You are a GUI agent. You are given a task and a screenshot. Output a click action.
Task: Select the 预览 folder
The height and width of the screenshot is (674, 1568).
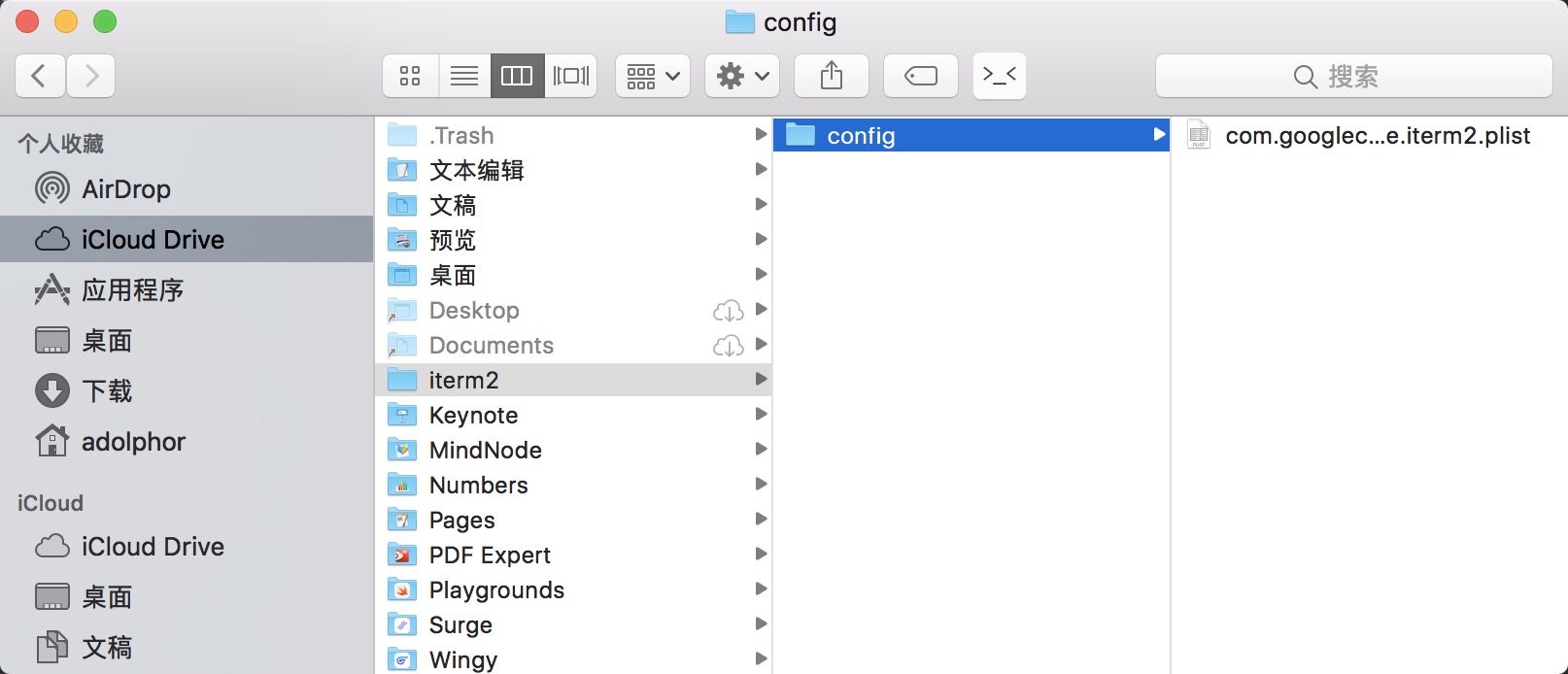573,240
